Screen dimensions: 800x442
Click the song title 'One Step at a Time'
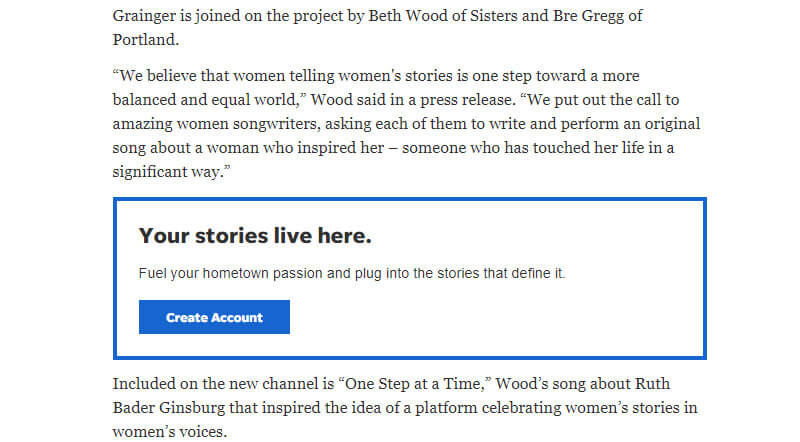(x=414, y=384)
